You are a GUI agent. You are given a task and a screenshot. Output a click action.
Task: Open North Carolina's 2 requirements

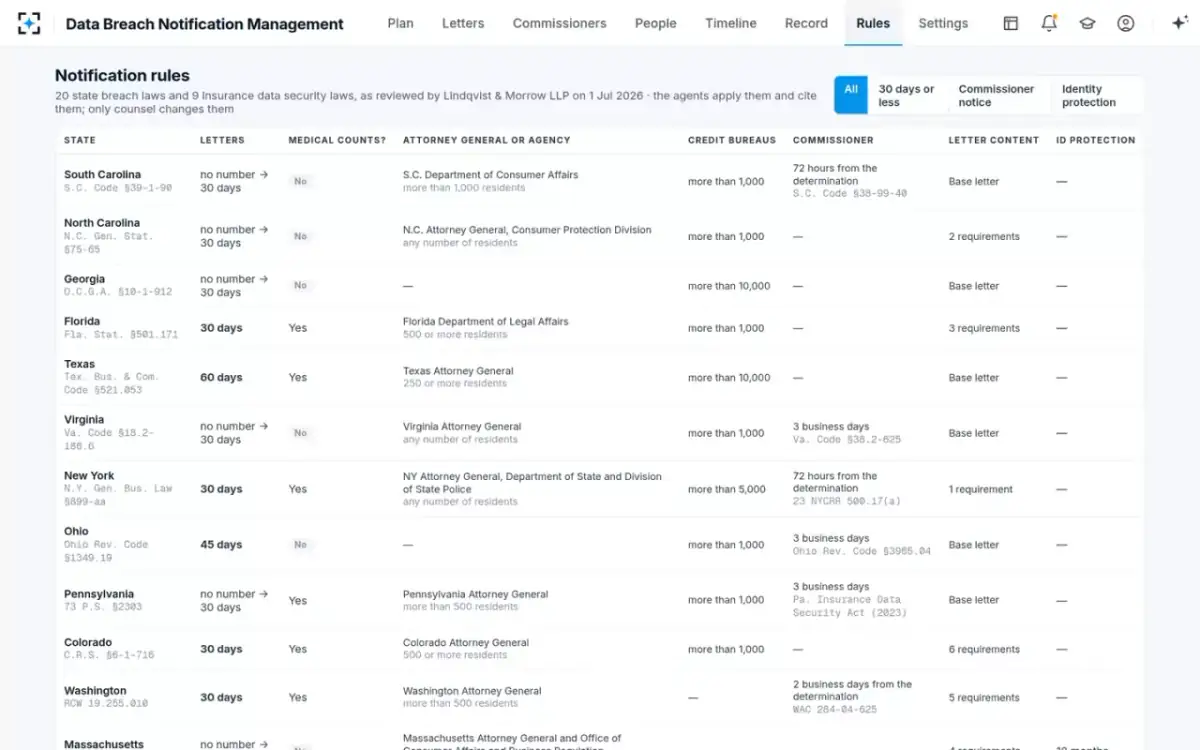[x=984, y=237]
